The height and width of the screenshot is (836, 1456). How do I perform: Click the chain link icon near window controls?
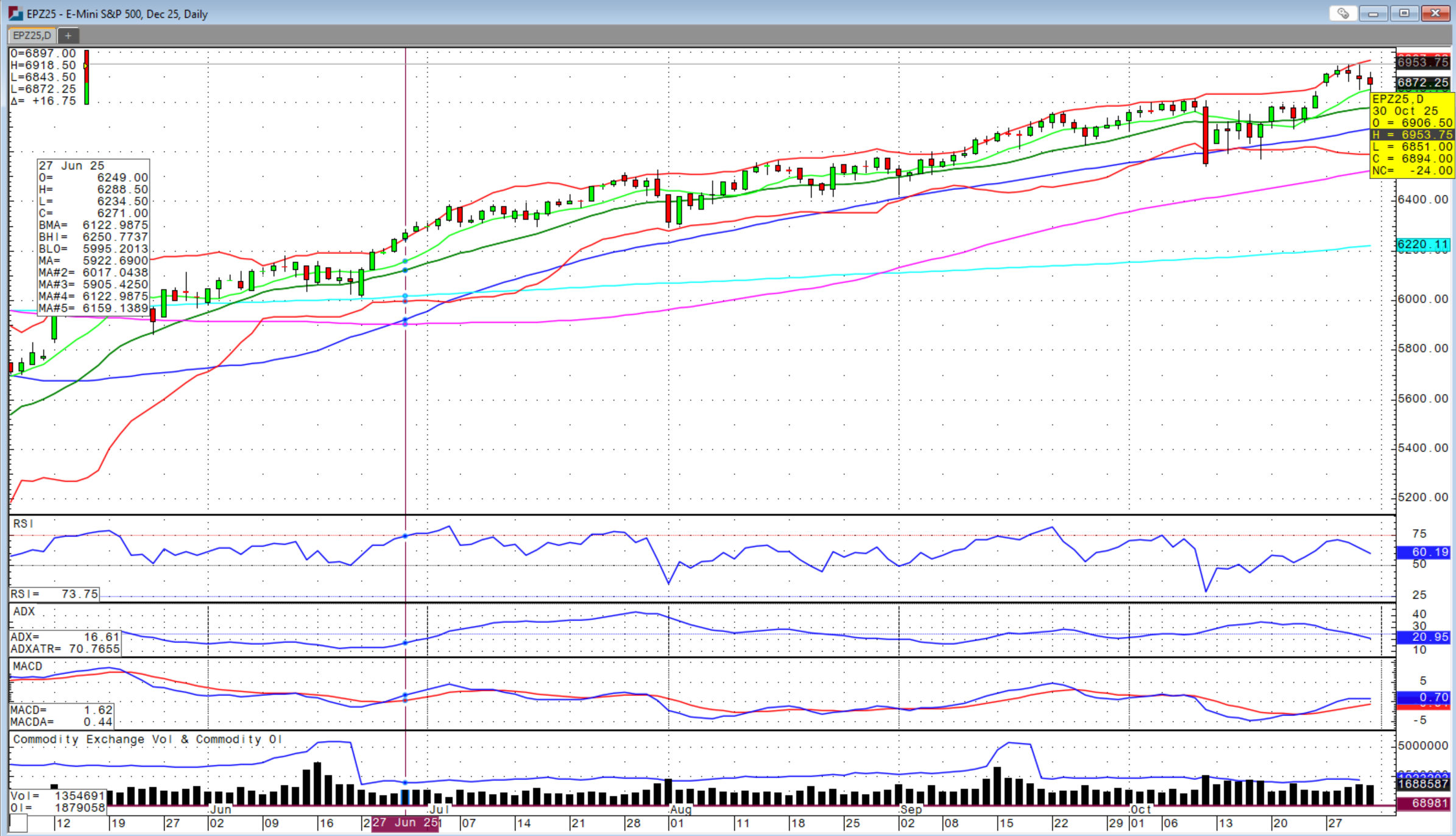tap(1343, 13)
